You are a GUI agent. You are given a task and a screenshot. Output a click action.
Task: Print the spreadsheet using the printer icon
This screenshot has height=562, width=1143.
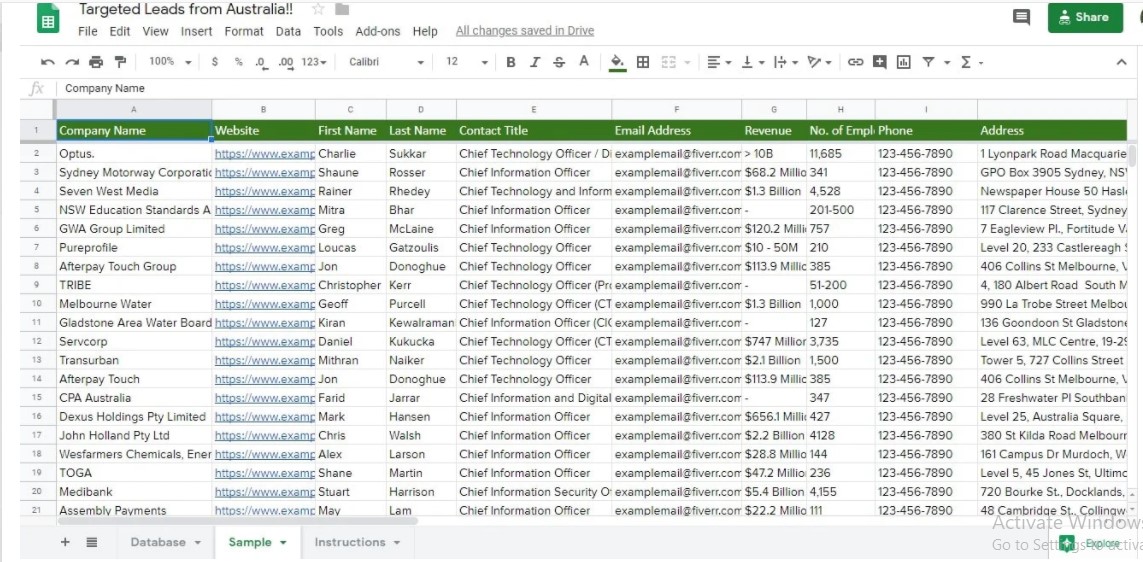[96, 62]
